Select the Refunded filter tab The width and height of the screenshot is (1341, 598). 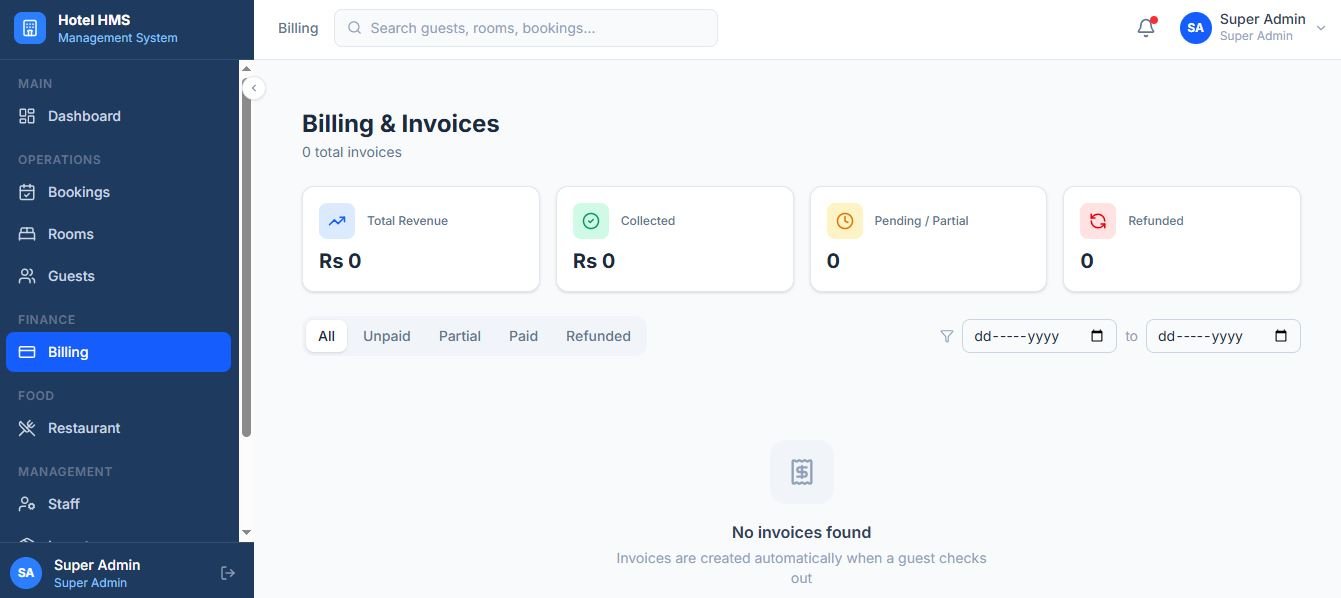point(598,336)
